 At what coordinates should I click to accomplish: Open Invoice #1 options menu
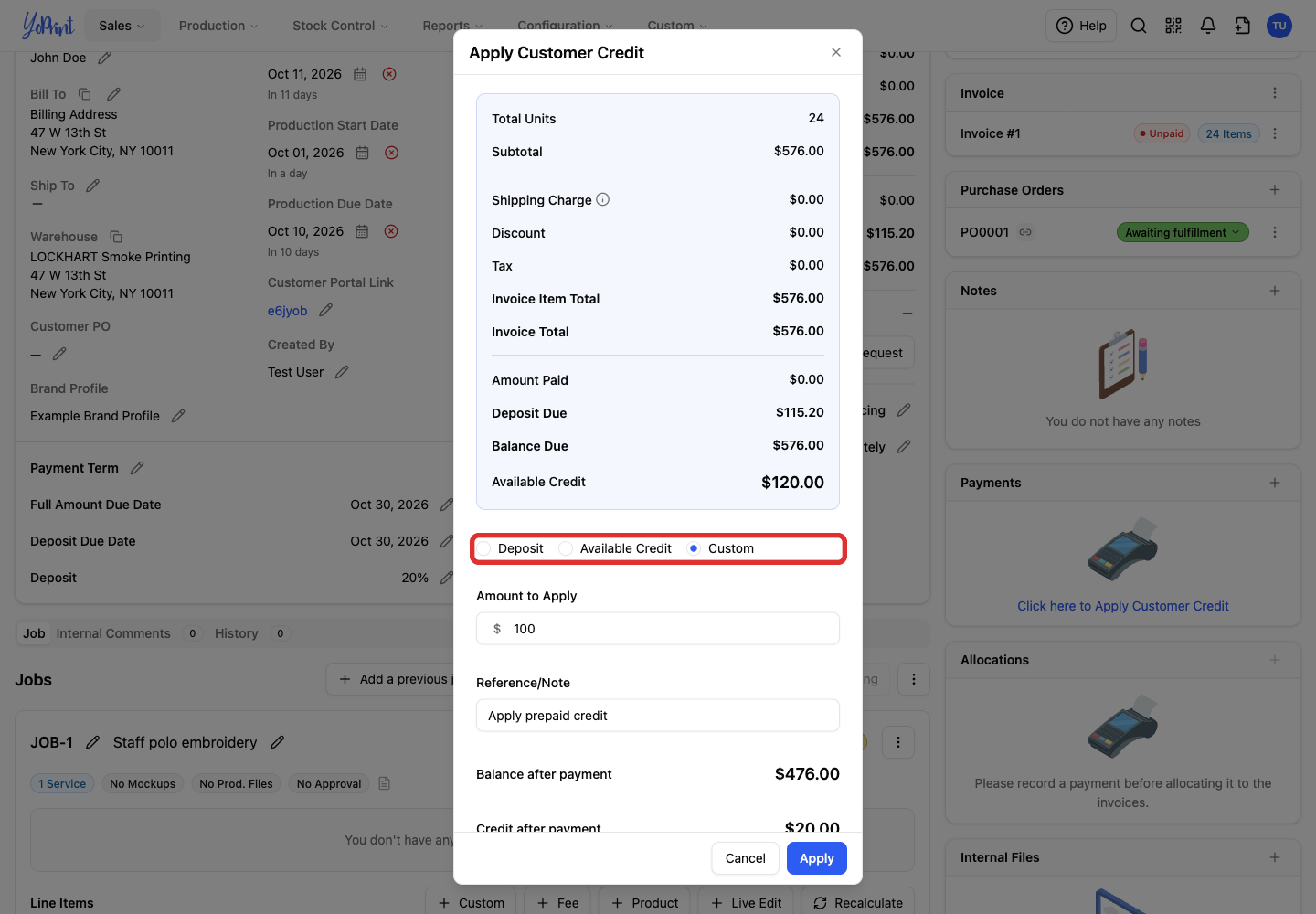coord(1275,133)
